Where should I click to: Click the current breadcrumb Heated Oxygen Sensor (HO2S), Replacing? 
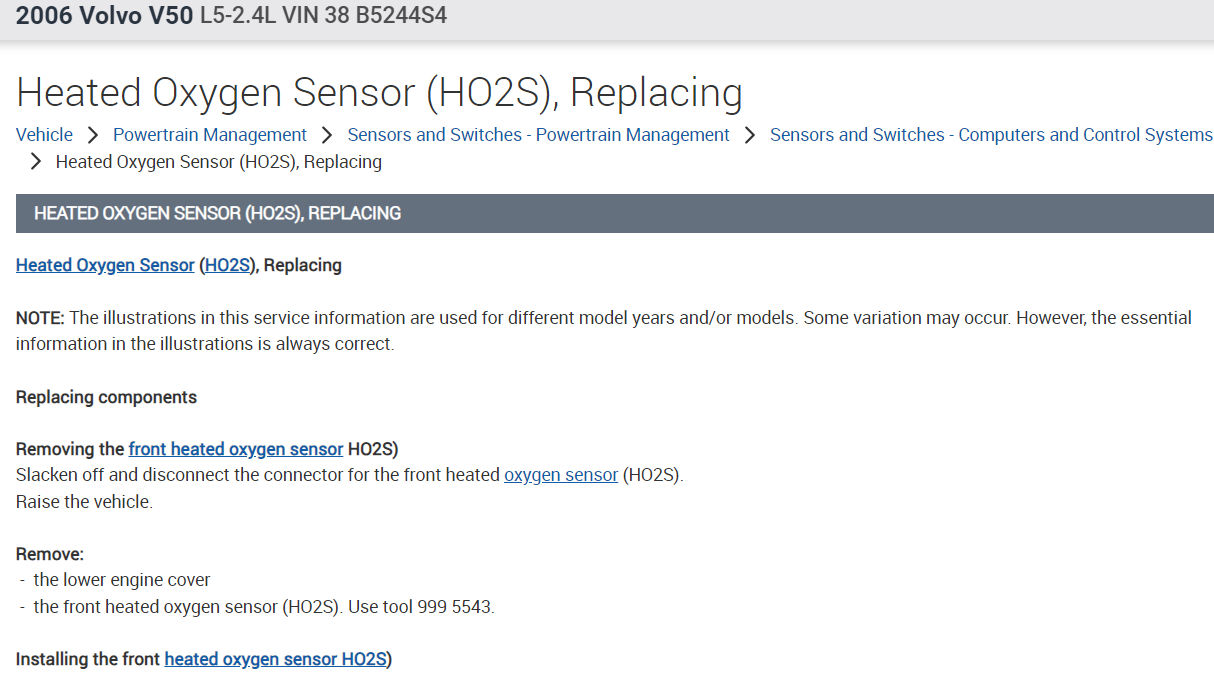tap(219, 162)
